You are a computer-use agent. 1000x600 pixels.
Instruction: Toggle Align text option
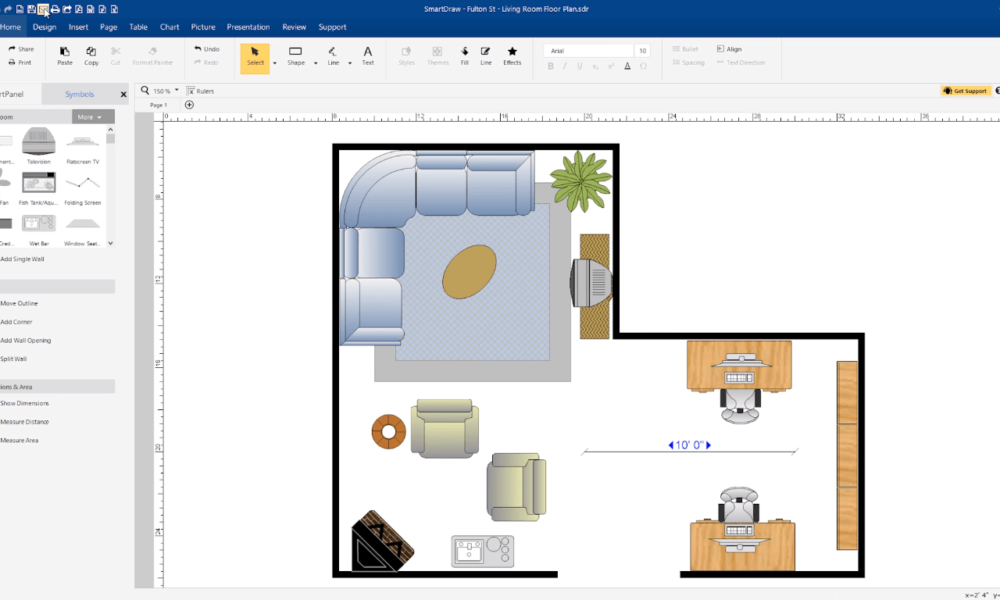pyautogui.click(x=729, y=49)
